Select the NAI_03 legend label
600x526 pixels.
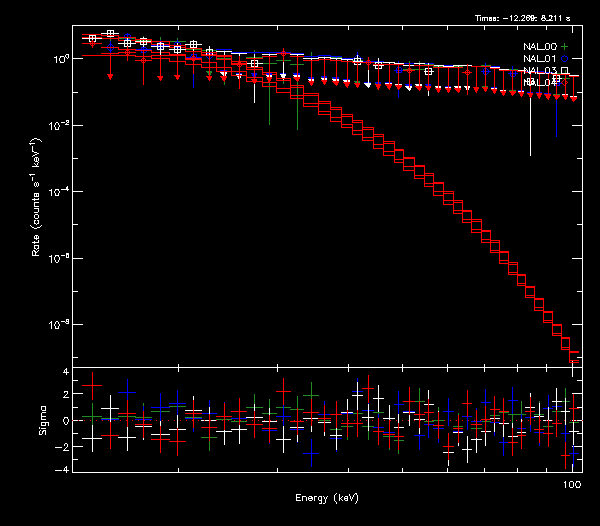pos(539,71)
